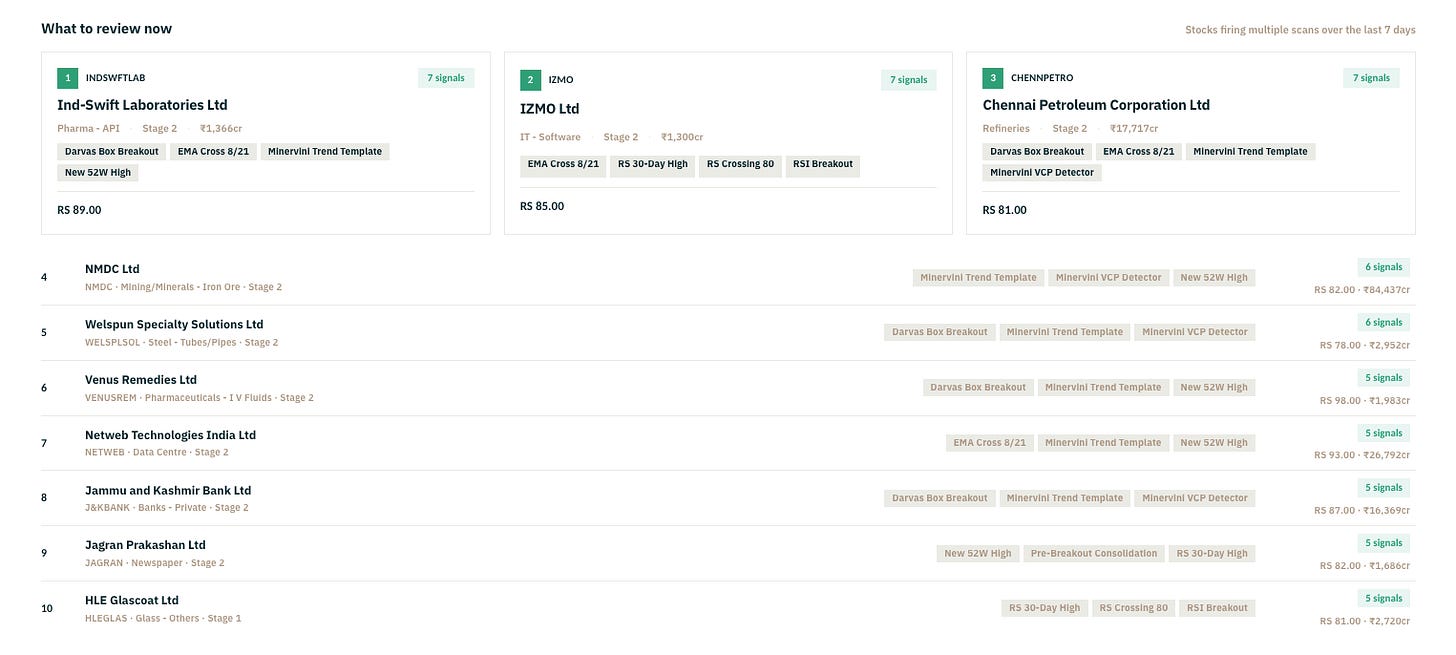Click RS 89.00 value on Ind-Swift card
Image resolution: width=1456 pixels, height=655 pixels.
(x=79, y=210)
